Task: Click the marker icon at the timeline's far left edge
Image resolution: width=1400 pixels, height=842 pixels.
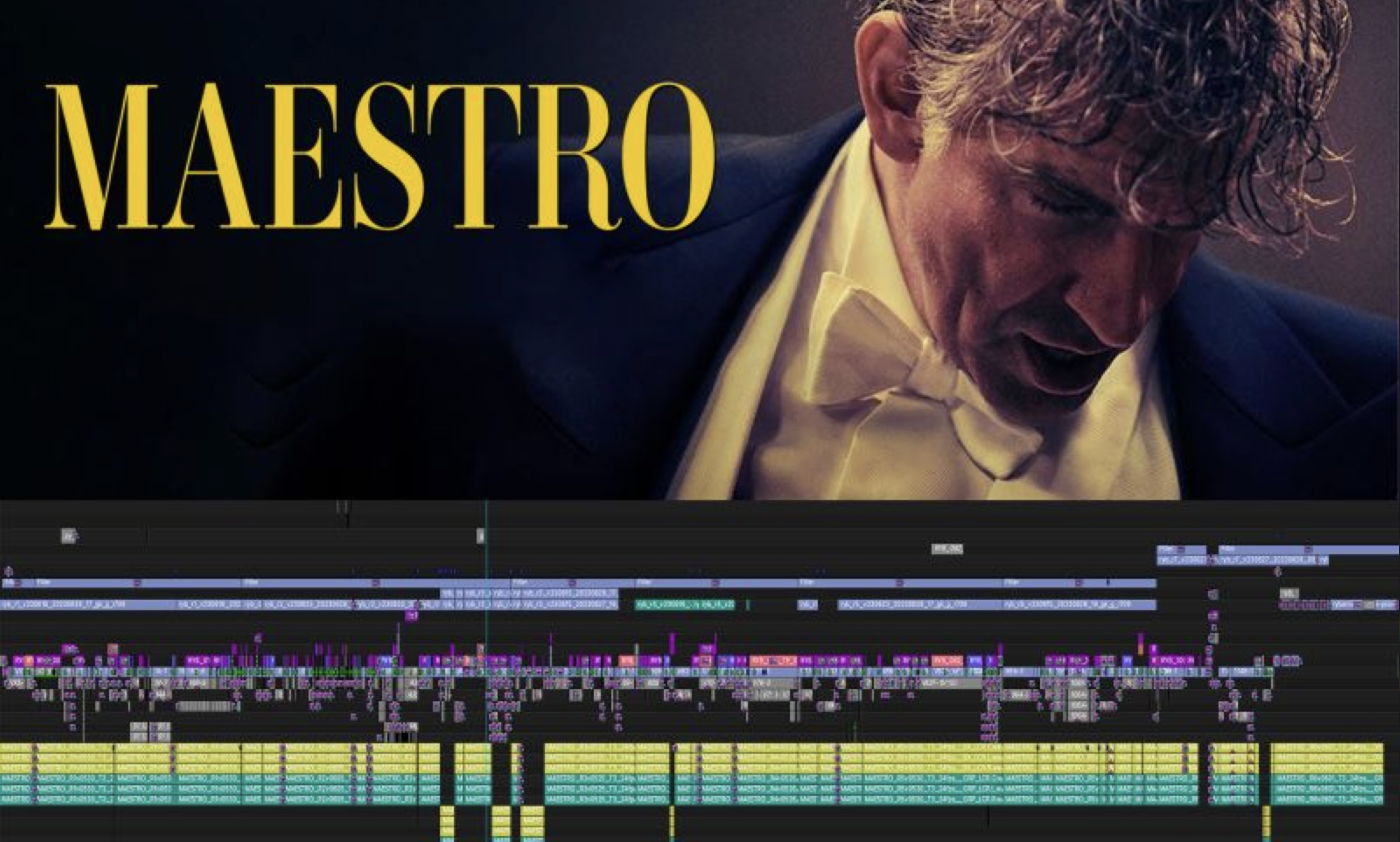Action: pos(8,572)
